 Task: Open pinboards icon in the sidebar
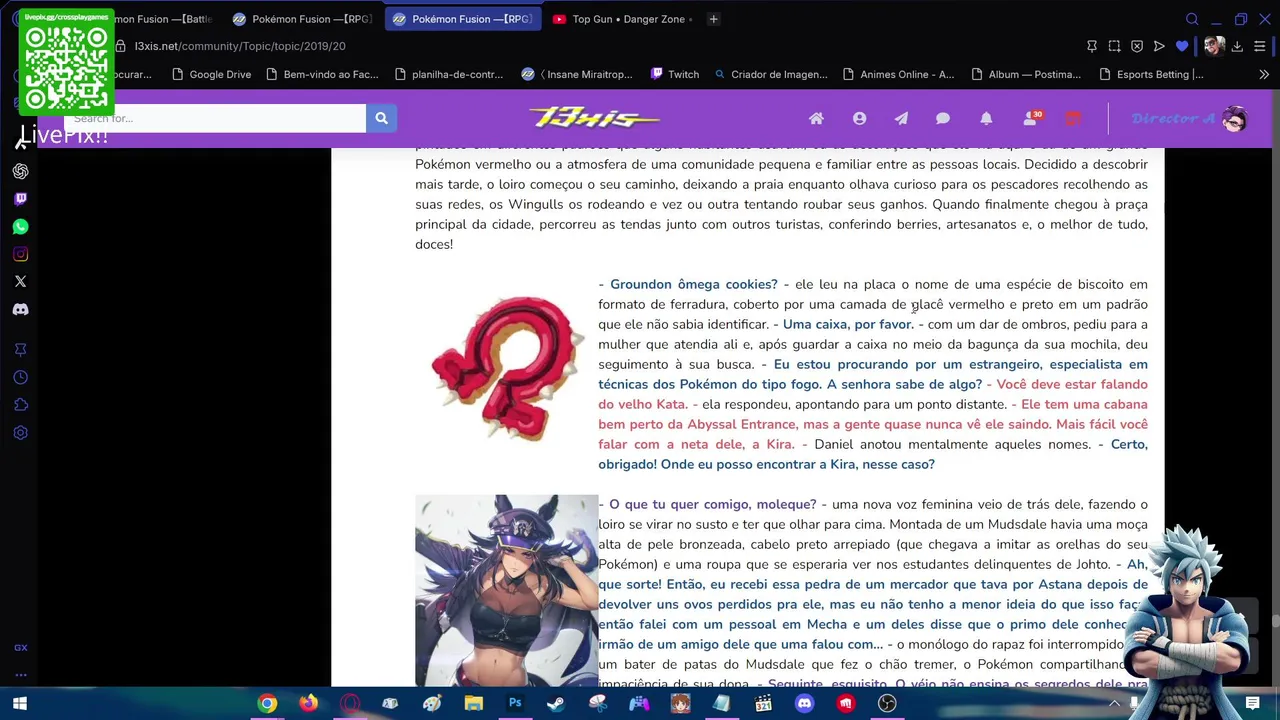coord(20,350)
